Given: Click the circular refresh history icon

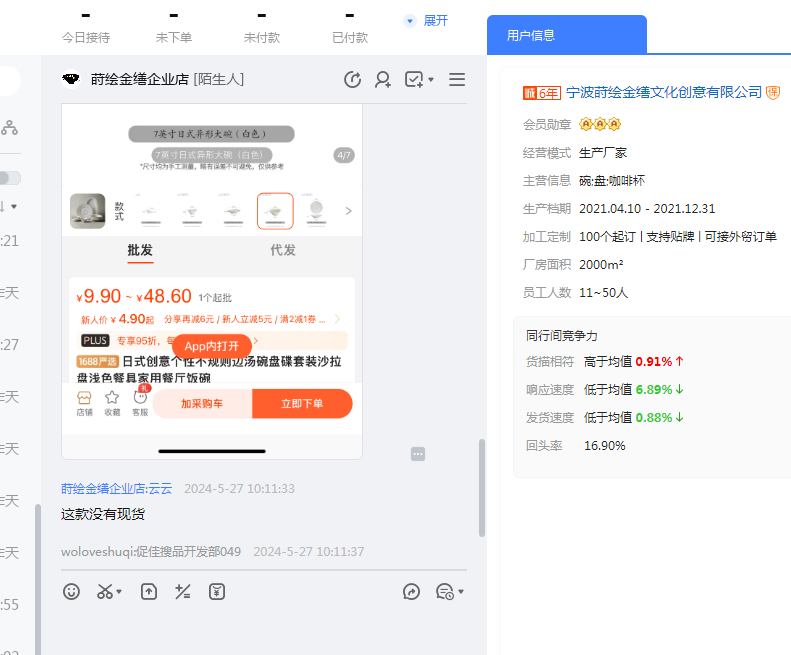Looking at the screenshot, I should (352, 80).
